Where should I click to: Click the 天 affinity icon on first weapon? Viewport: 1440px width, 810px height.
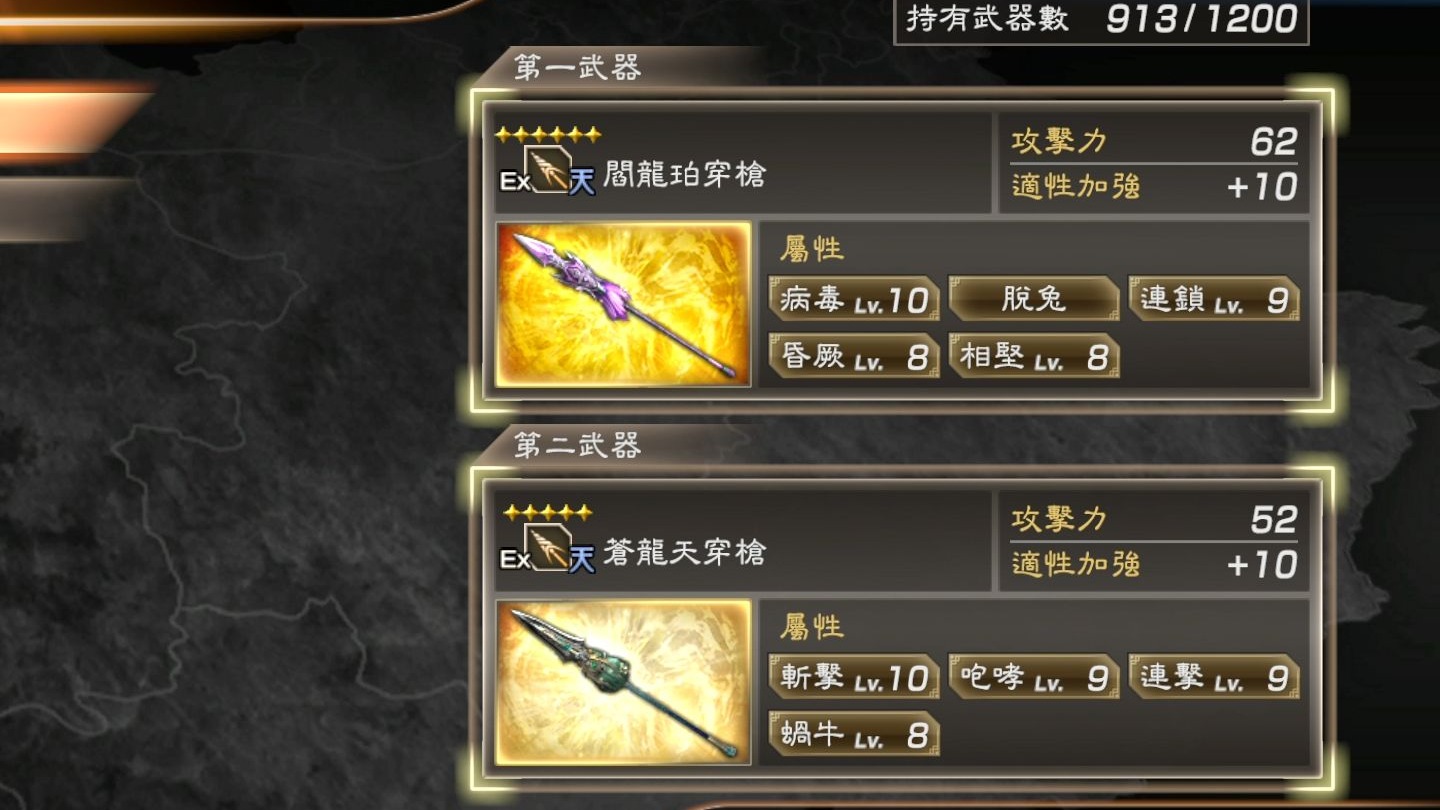[582, 182]
